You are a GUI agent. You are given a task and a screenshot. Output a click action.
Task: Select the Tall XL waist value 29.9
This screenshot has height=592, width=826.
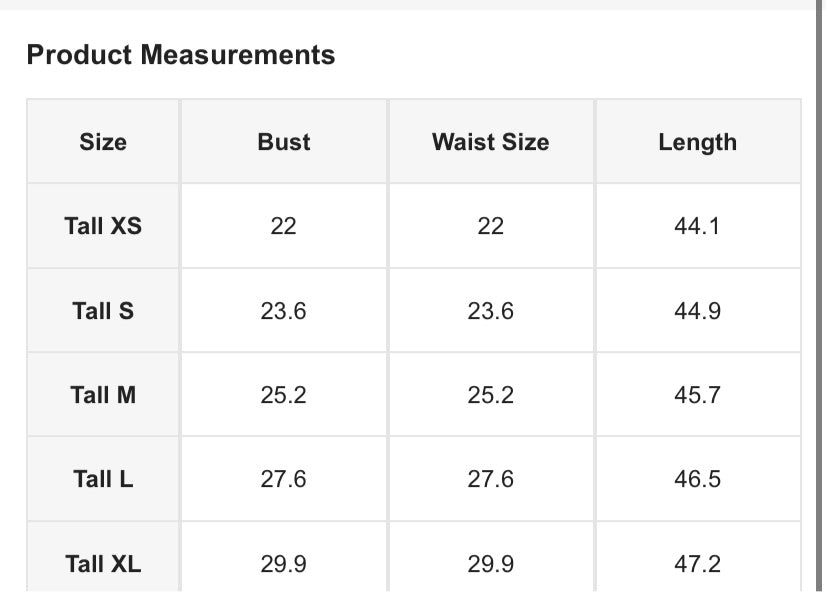(x=490, y=564)
